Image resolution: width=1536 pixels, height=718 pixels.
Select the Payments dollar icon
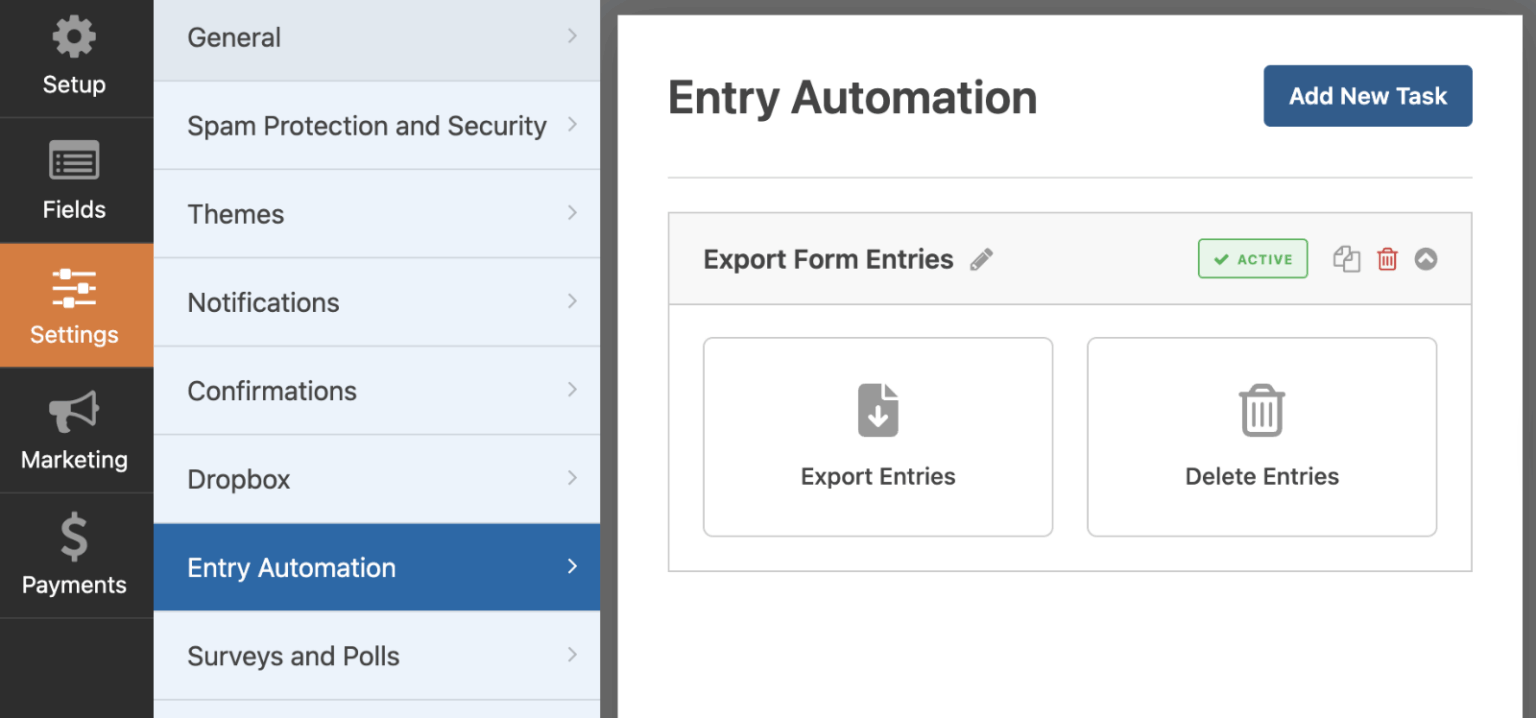click(74, 536)
